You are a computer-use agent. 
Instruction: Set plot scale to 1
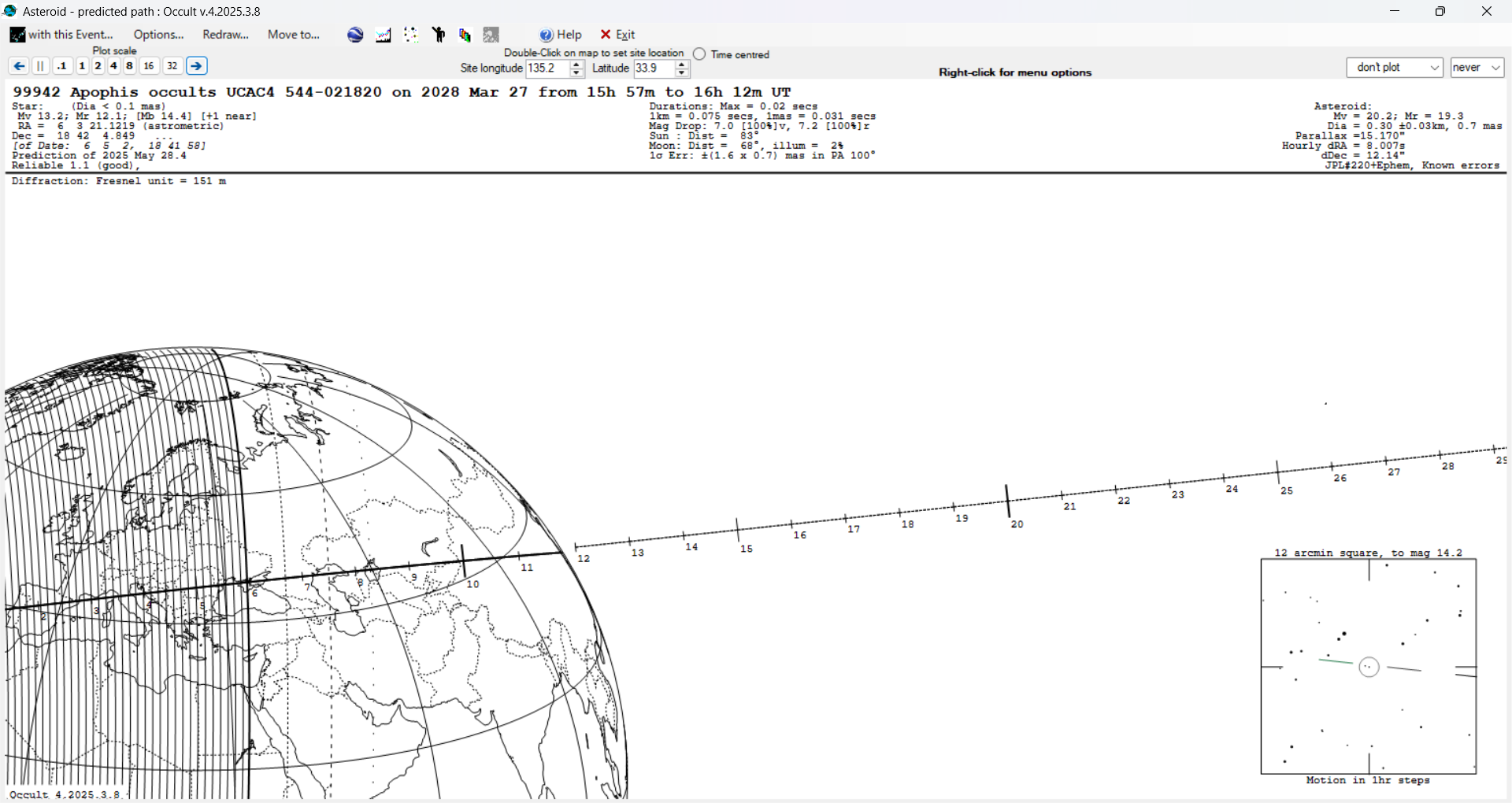(82, 66)
